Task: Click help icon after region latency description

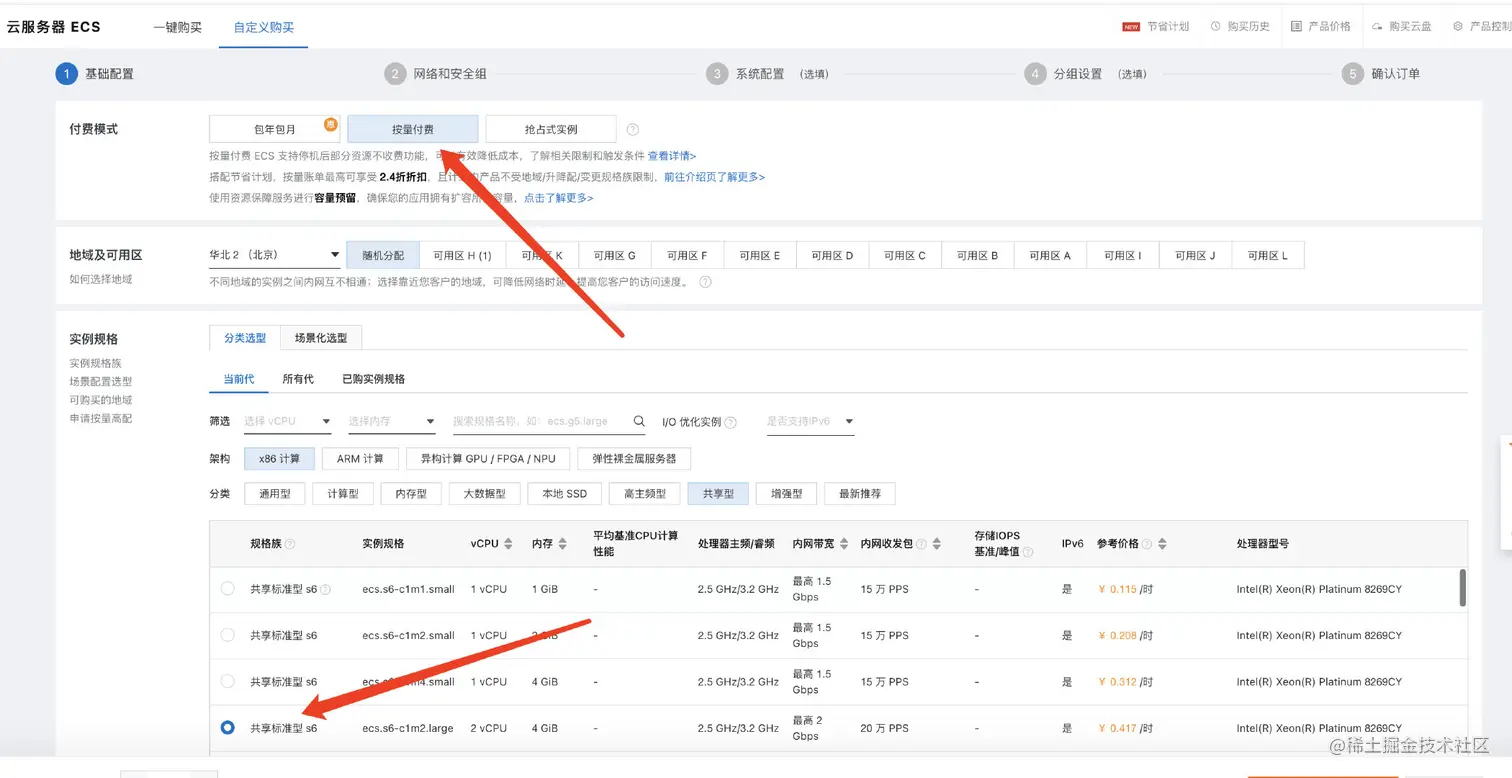Action: [x=705, y=282]
